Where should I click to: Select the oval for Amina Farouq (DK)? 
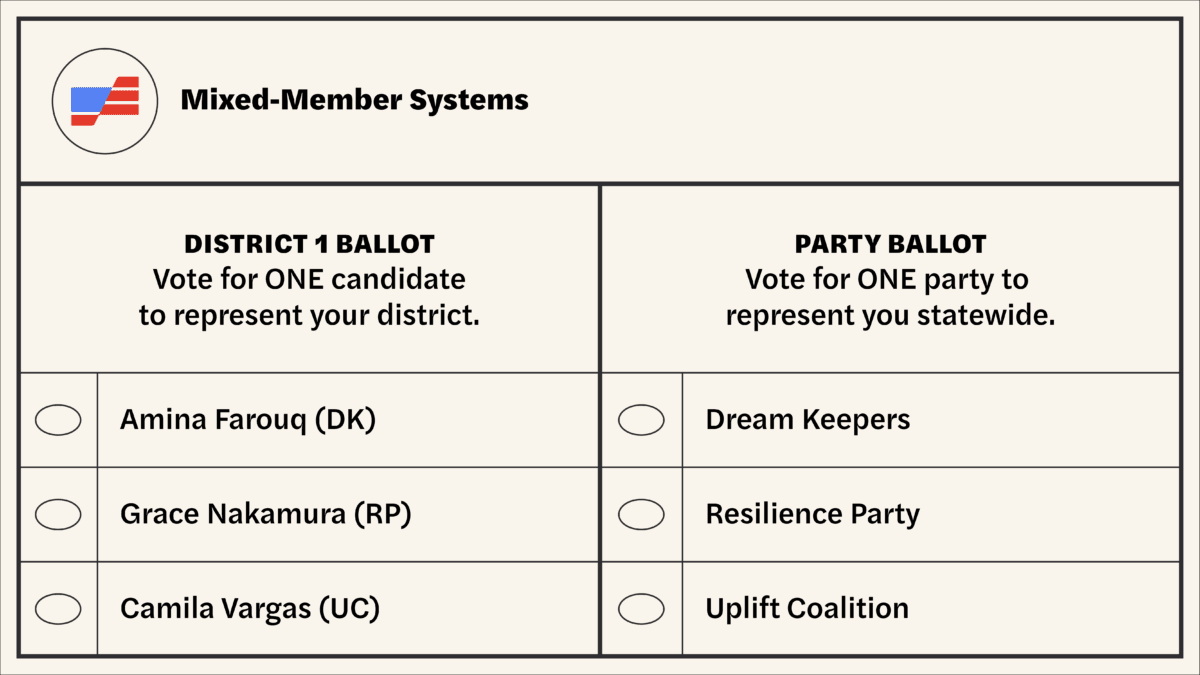[x=58, y=420]
